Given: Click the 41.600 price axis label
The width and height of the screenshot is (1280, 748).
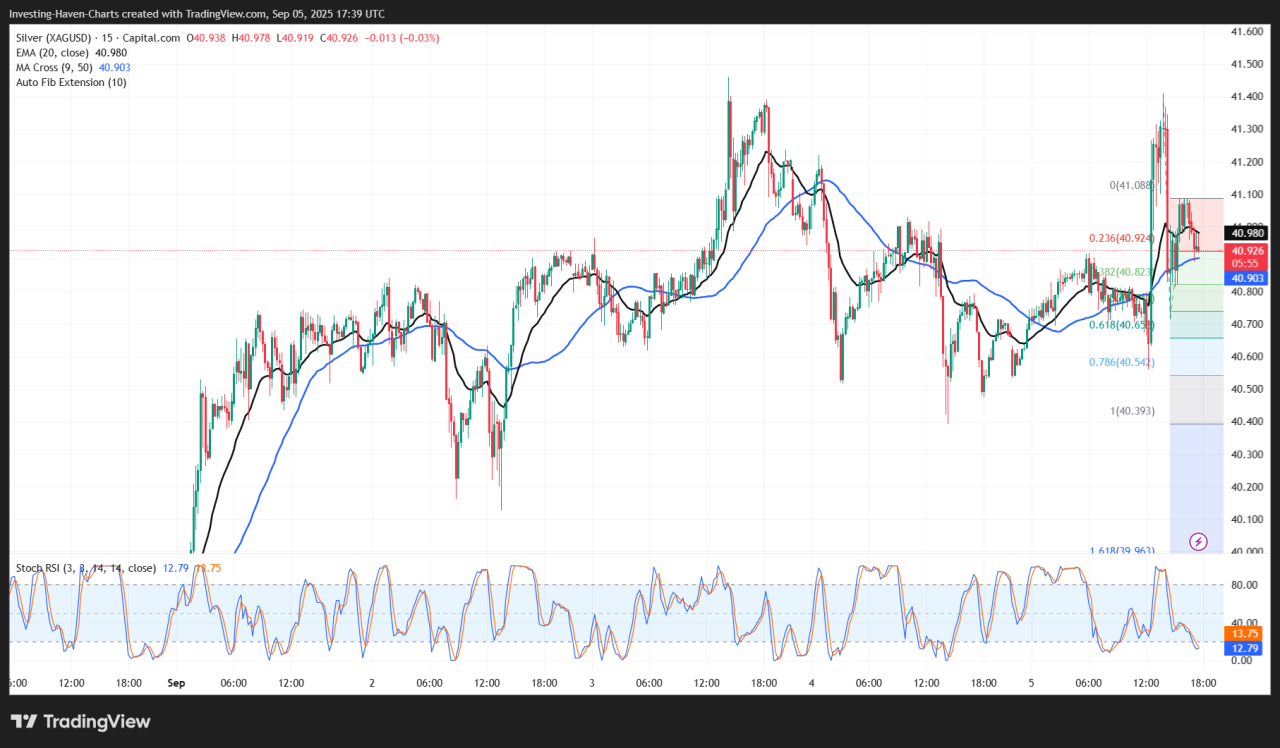Looking at the screenshot, I should [1246, 32].
